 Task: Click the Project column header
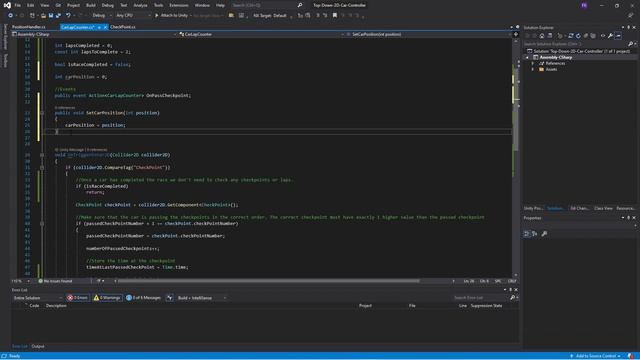click(x=365, y=305)
